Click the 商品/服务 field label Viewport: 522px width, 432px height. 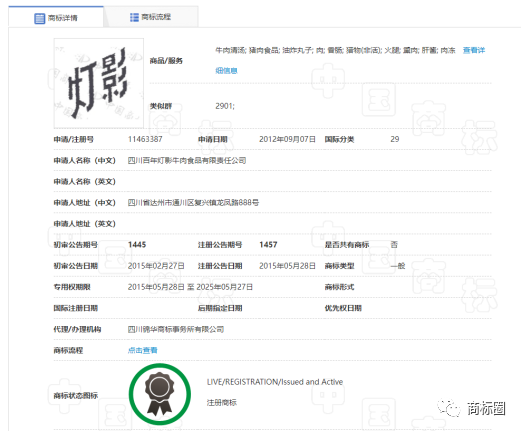coord(166,61)
